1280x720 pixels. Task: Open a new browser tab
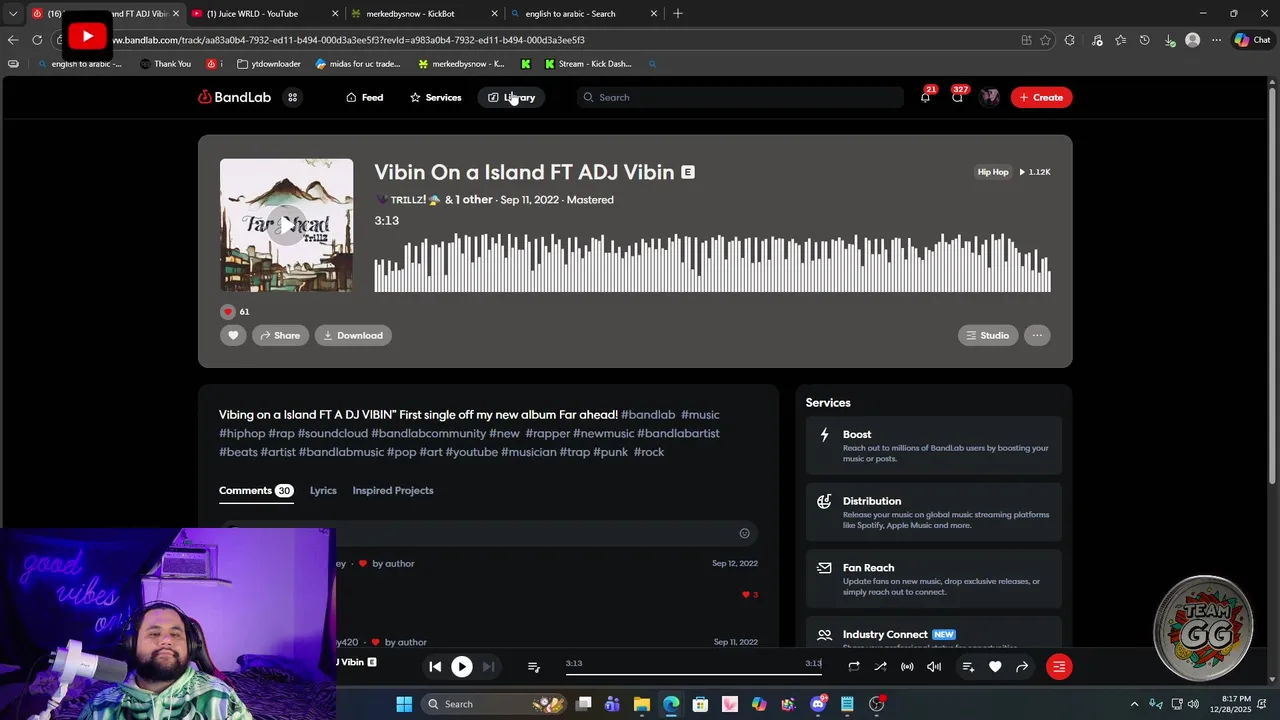[678, 14]
